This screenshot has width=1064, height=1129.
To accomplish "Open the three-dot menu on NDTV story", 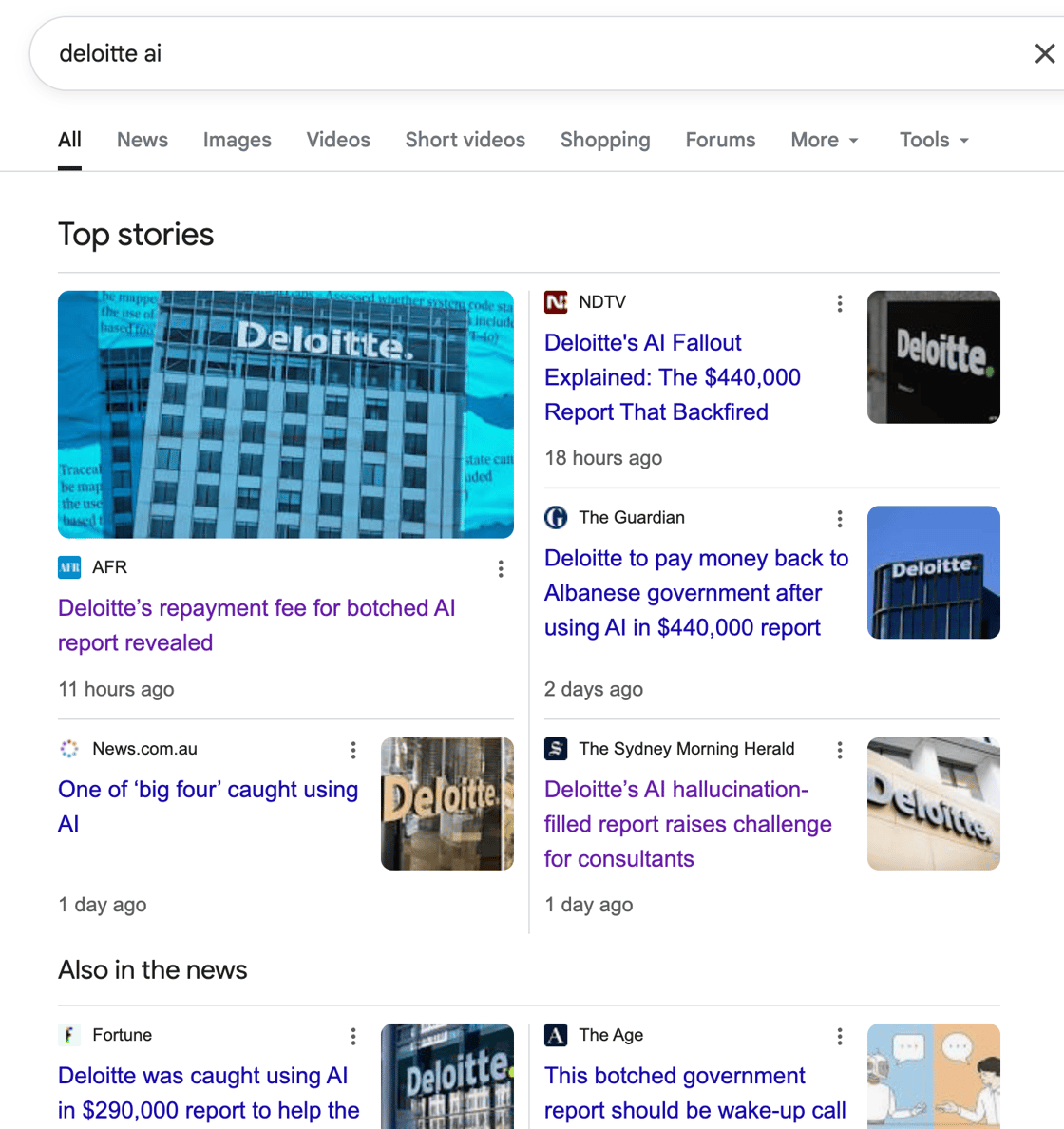I will coord(840,303).
